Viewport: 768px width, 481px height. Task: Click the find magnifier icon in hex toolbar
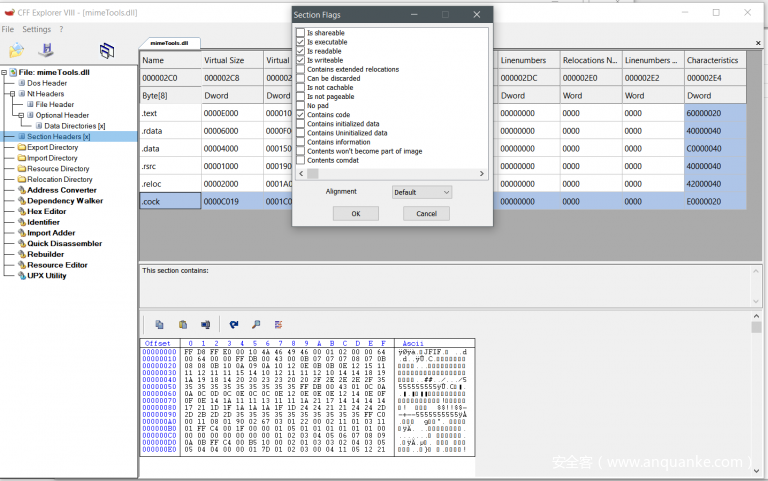coord(256,324)
